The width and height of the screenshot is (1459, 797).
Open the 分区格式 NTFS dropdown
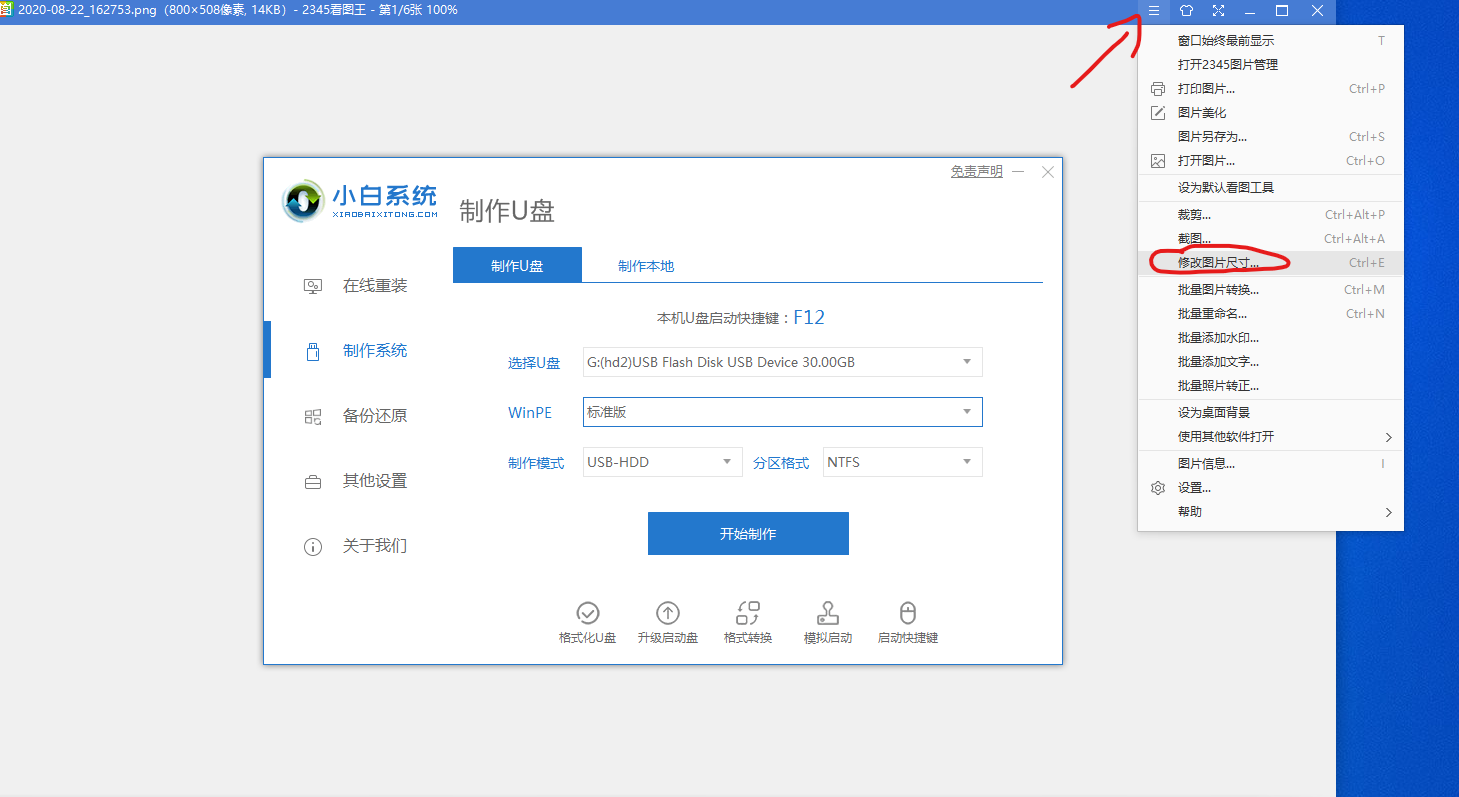[966, 462]
